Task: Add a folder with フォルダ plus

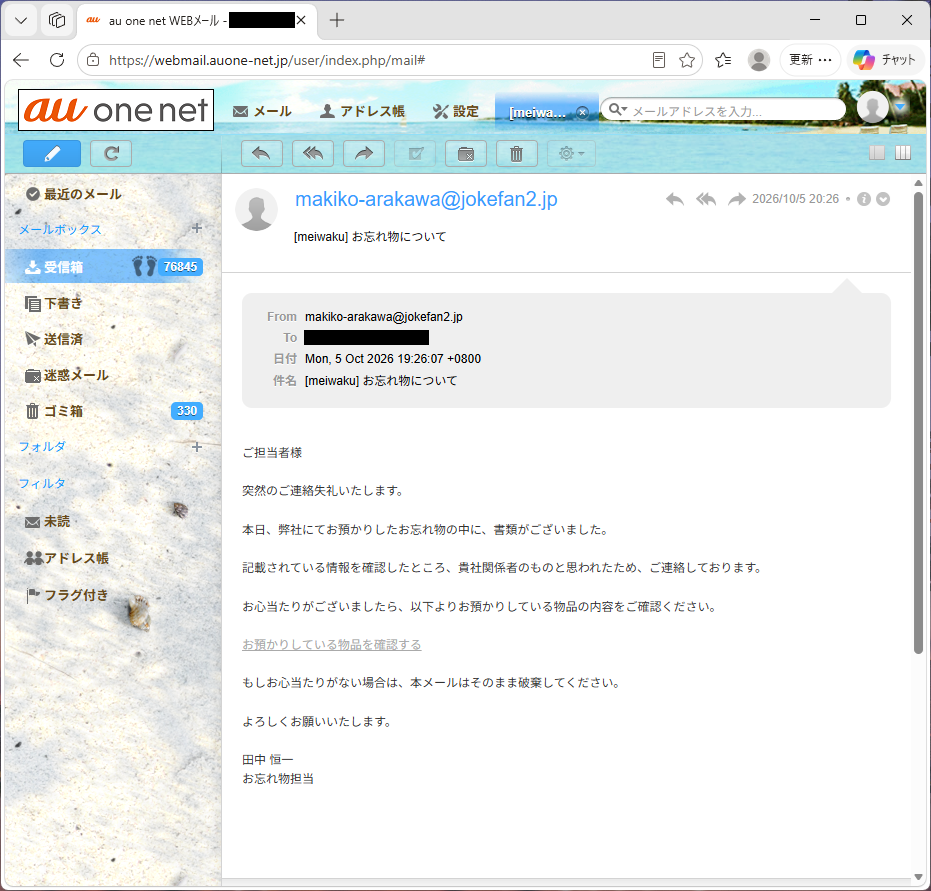Action: tap(197, 447)
